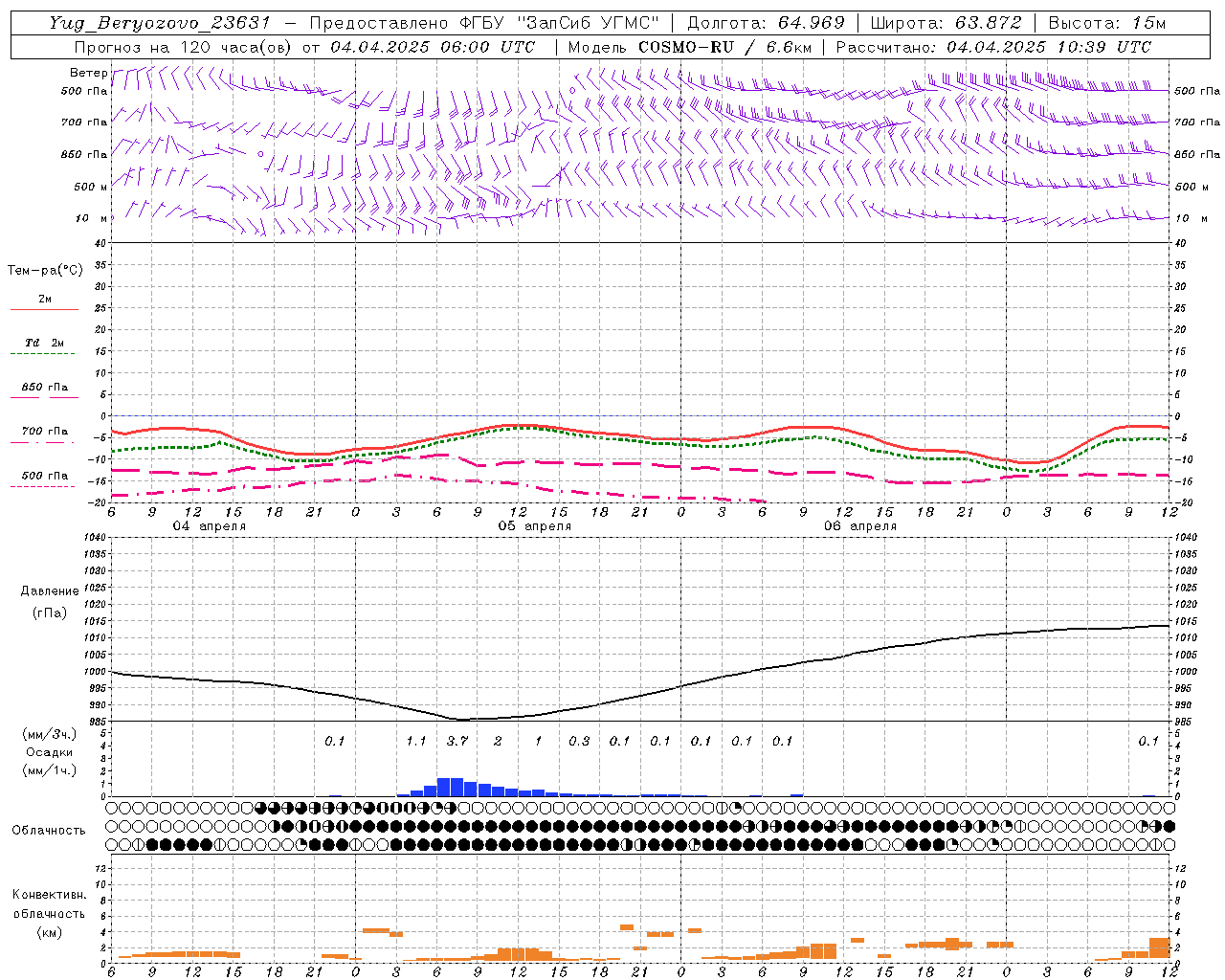Click the (мм/3ч.) precipitation unit label
Screen dimensions: 1225x980
[x=49, y=734]
